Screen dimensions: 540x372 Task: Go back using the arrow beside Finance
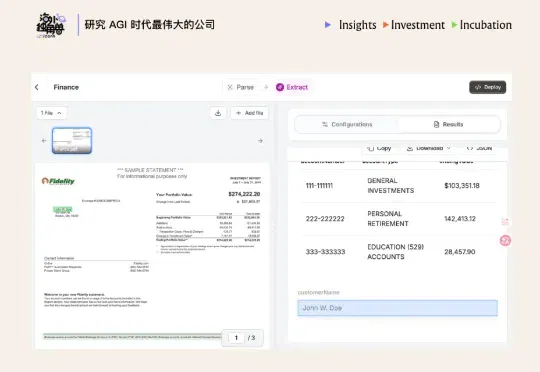point(37,87)
